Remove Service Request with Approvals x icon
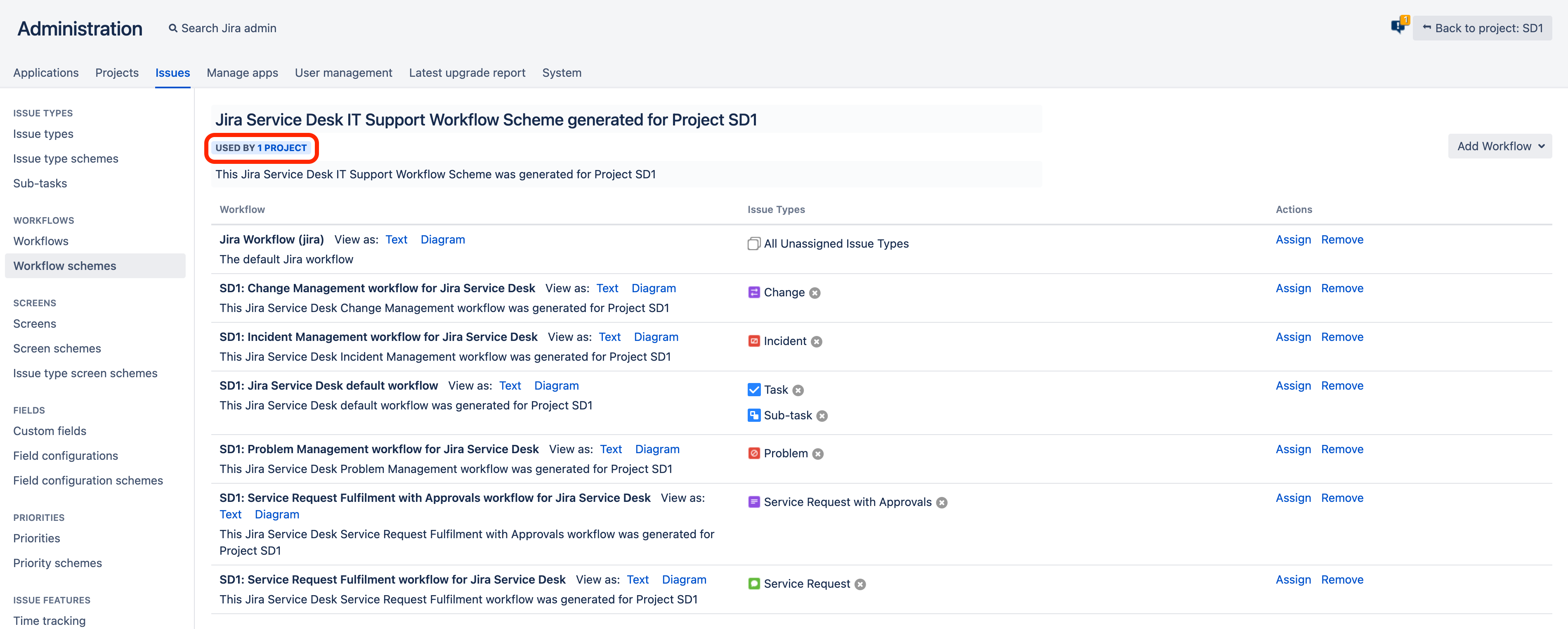 click(942, 502)
